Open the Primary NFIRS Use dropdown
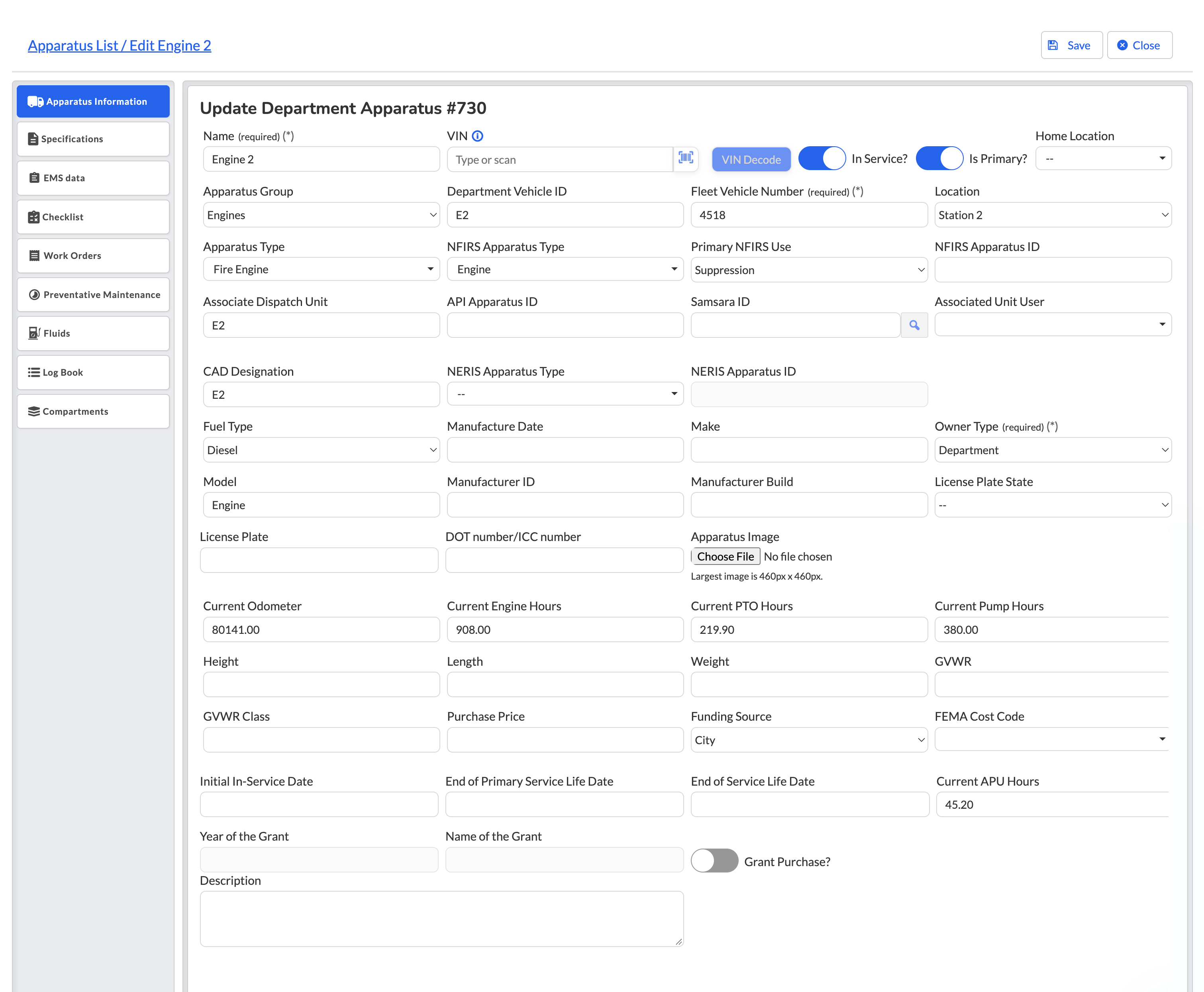 point(809,270)
